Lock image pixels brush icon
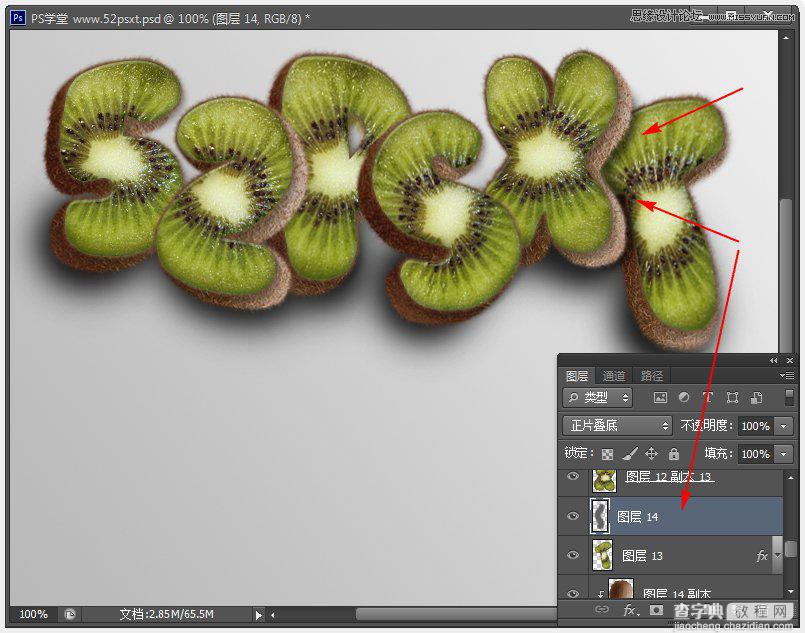This screenshot has width=805, height=633. [630, 453]
